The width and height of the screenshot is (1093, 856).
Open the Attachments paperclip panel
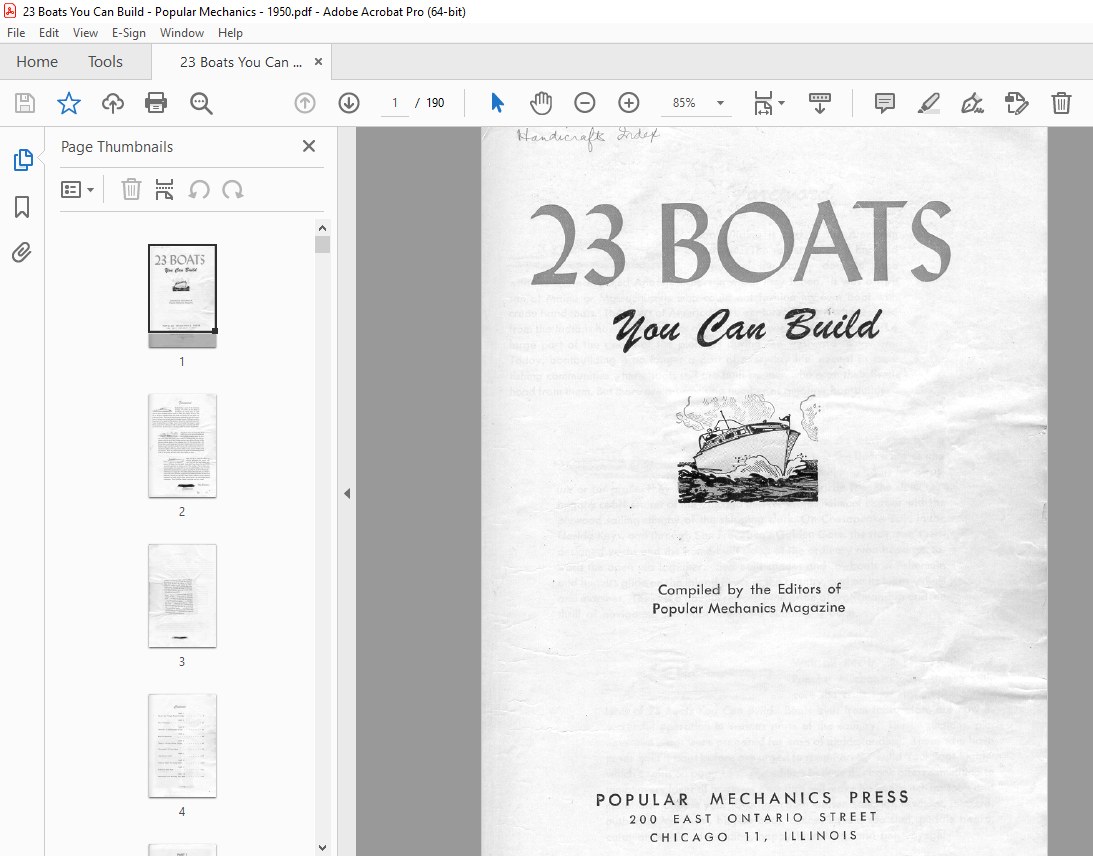pyautogui.click(x=22, y=252)
